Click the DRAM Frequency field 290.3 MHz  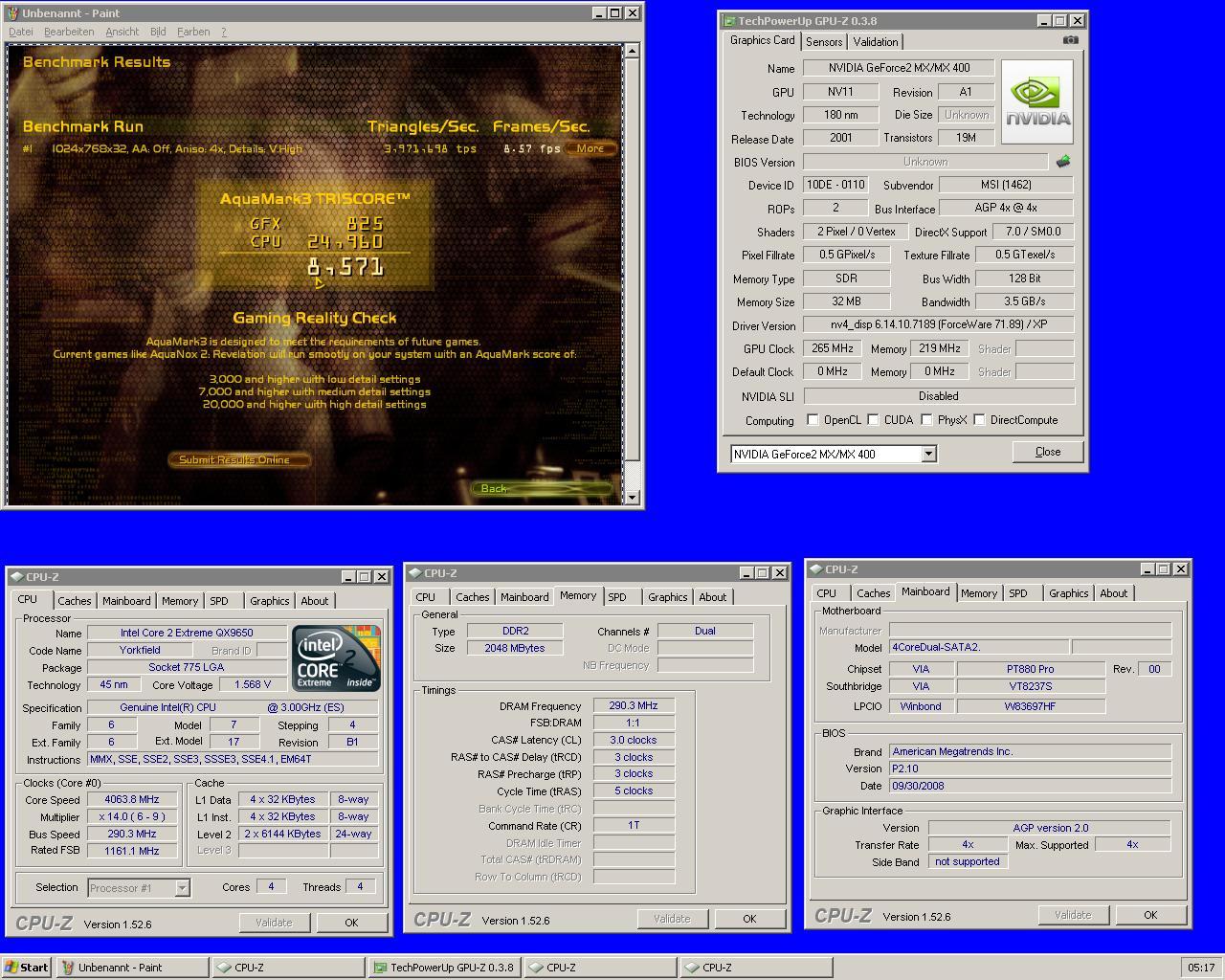(634, 706)
